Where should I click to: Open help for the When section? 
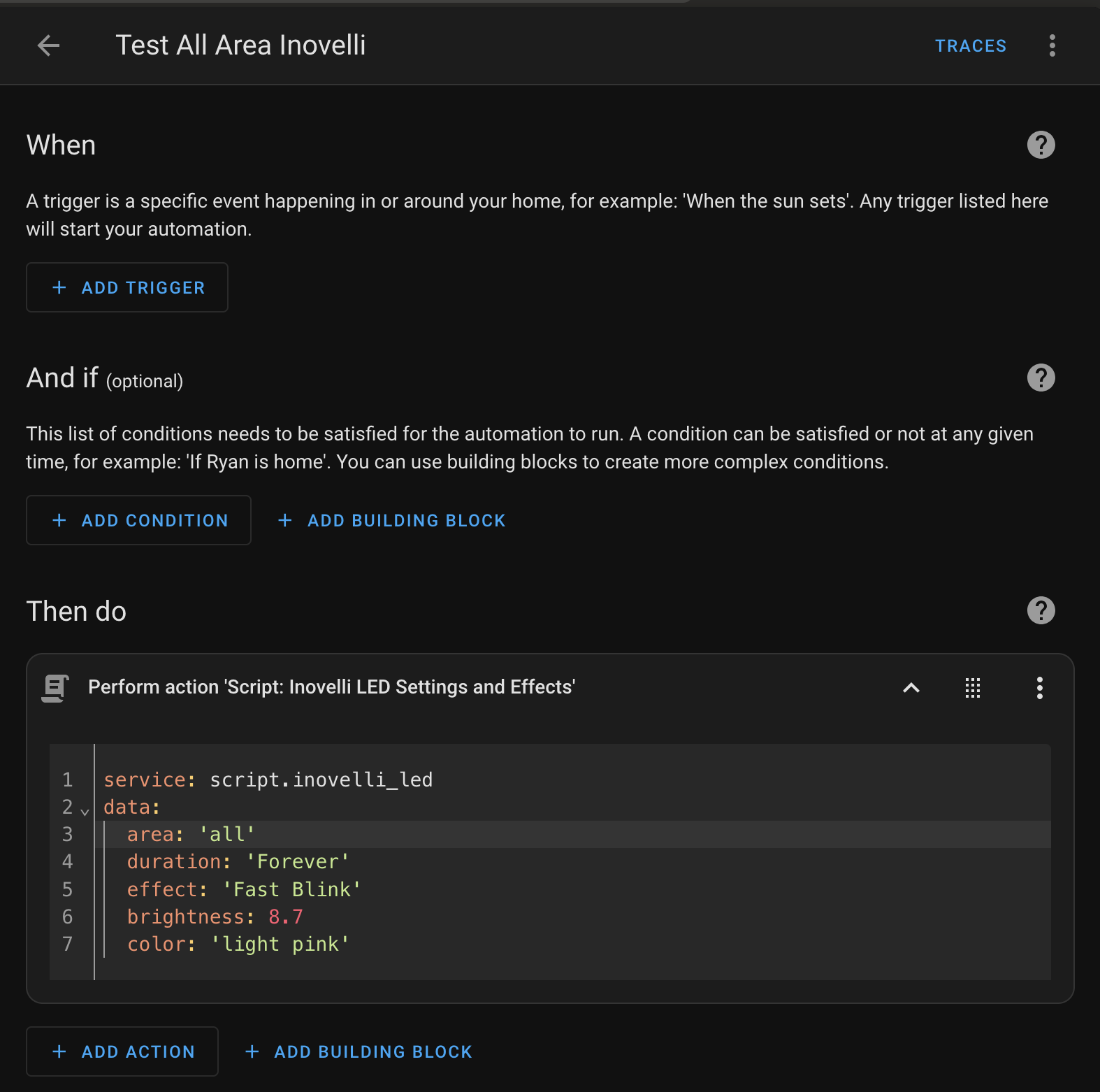[x=1041, y=145]
